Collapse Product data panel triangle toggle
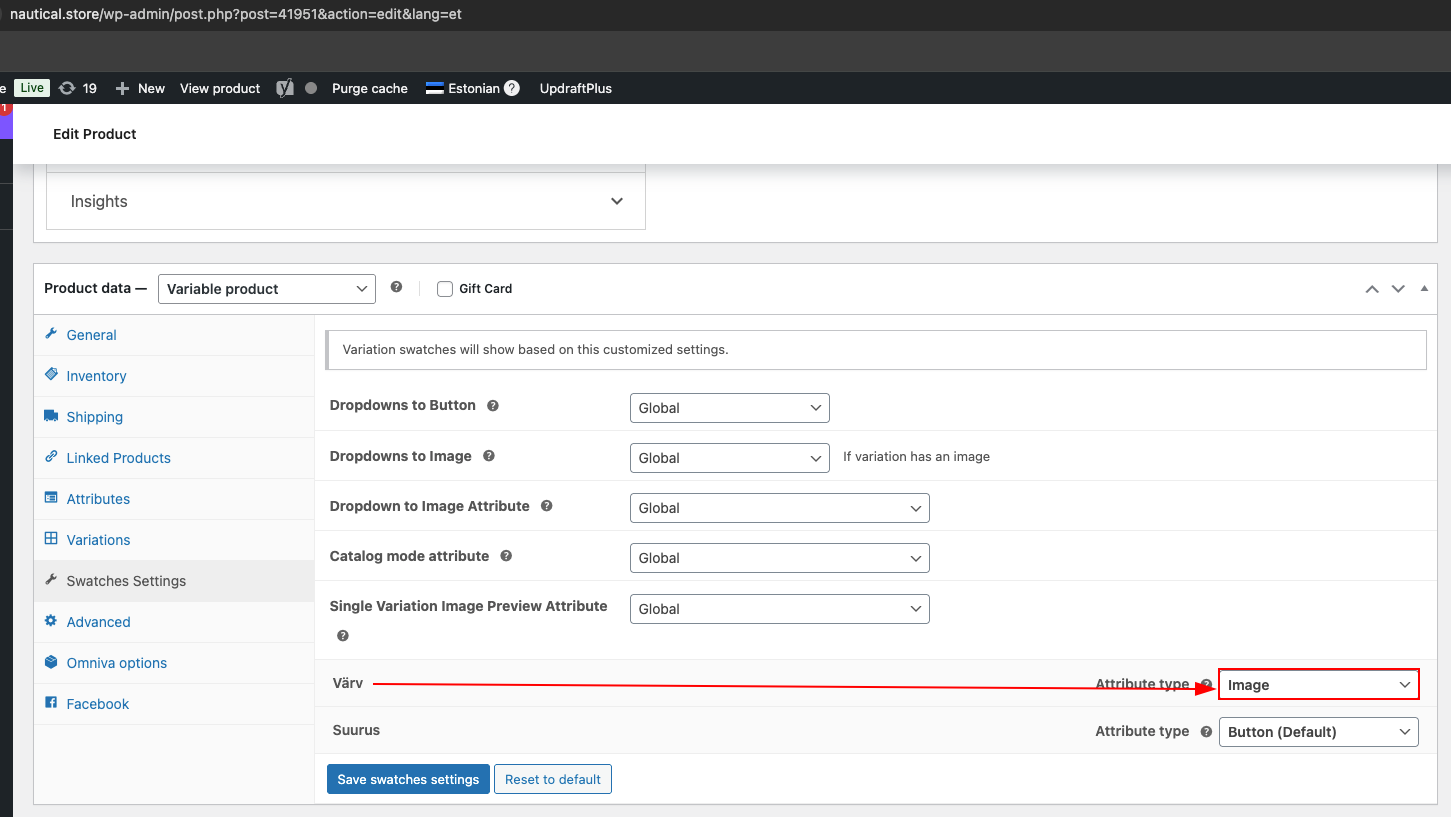Viewport: 1451px width, 817px height. pyautogui.click(x=1424, y=289)
